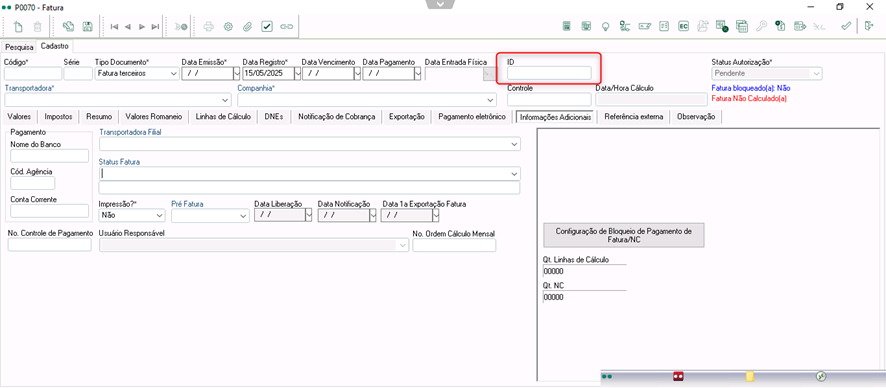
Task: Click the paperclip attachment icon
Action: 247,27
